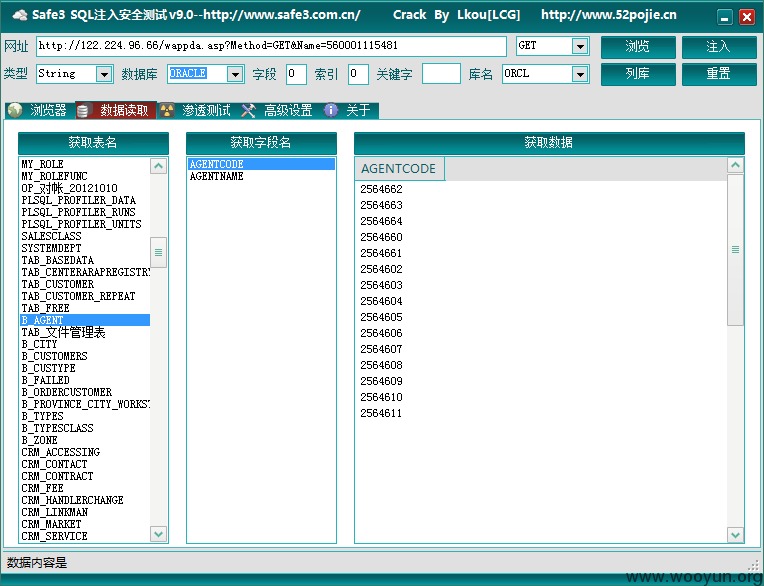Viewport: 764px width, 586px height.
Task: Click the table list scroll-down arrow
Action: point(158,534)
